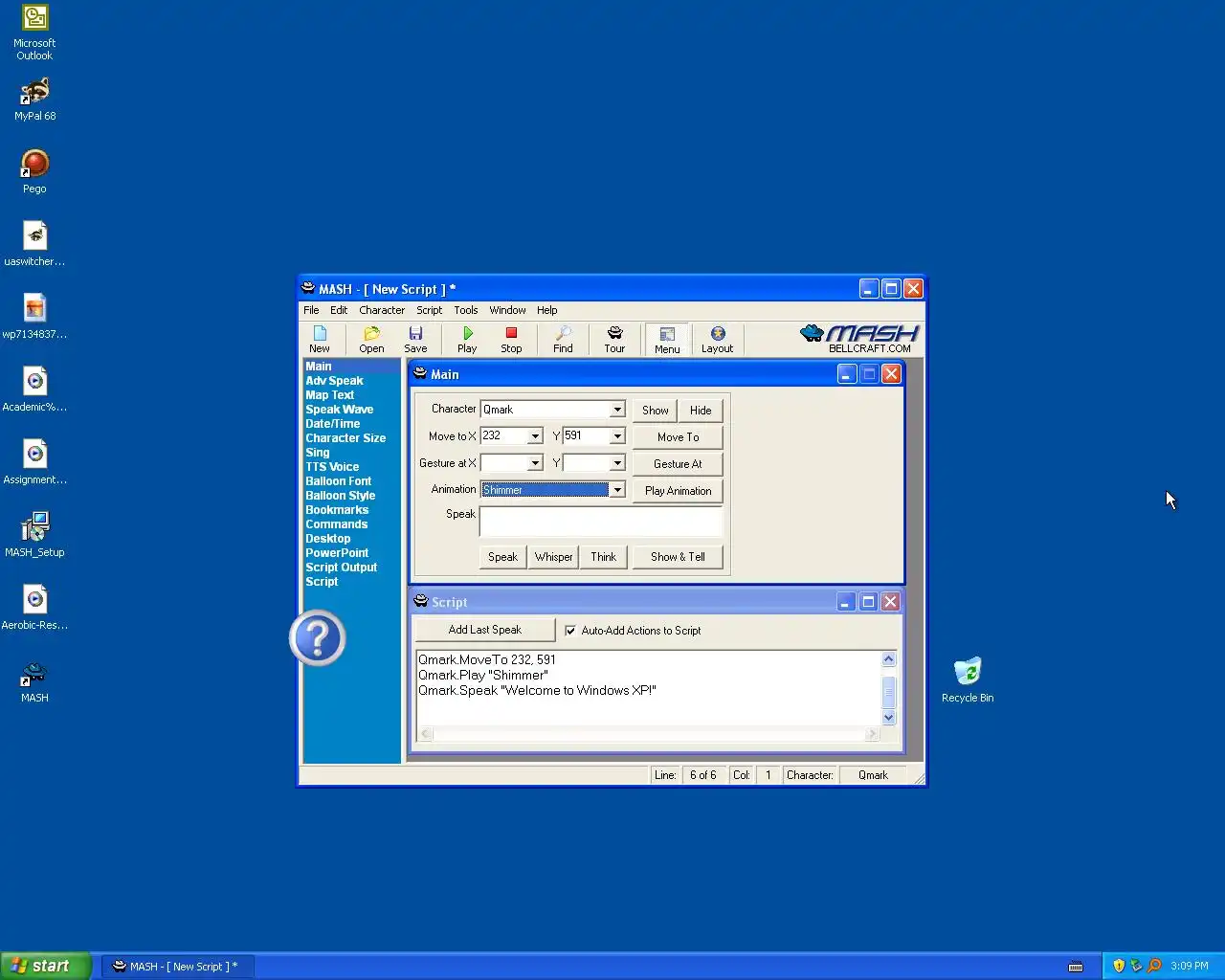Click the Show & Tell button
This screenshot has height=980, width=1225.
678,557
